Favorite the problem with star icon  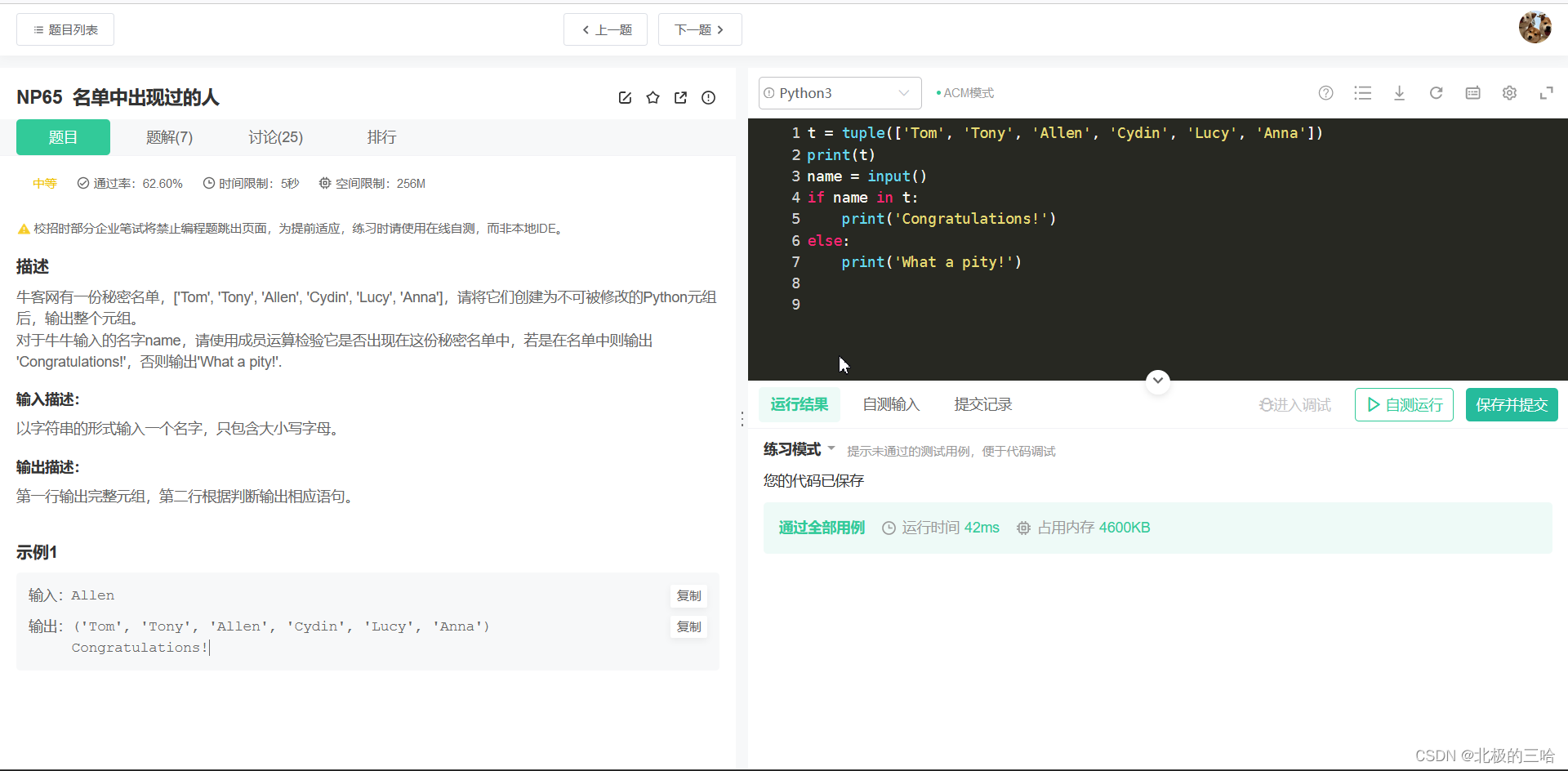[x=653, y=98]
